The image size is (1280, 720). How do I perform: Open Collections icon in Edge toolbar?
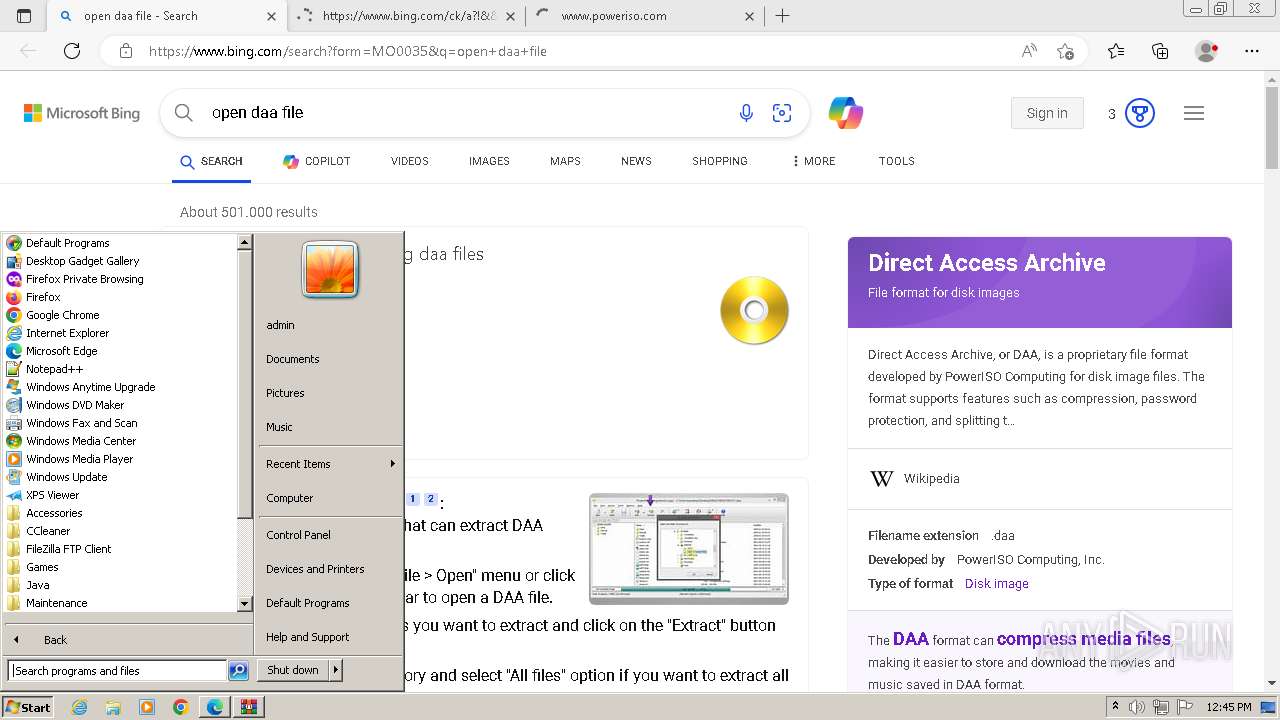1160,51
